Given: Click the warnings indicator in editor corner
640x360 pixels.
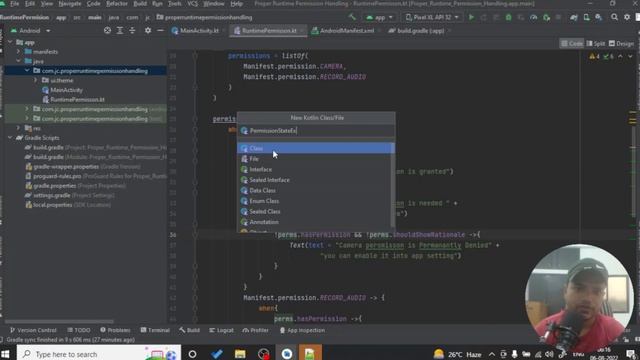Looking at the screenshot, I should (594, 56).
